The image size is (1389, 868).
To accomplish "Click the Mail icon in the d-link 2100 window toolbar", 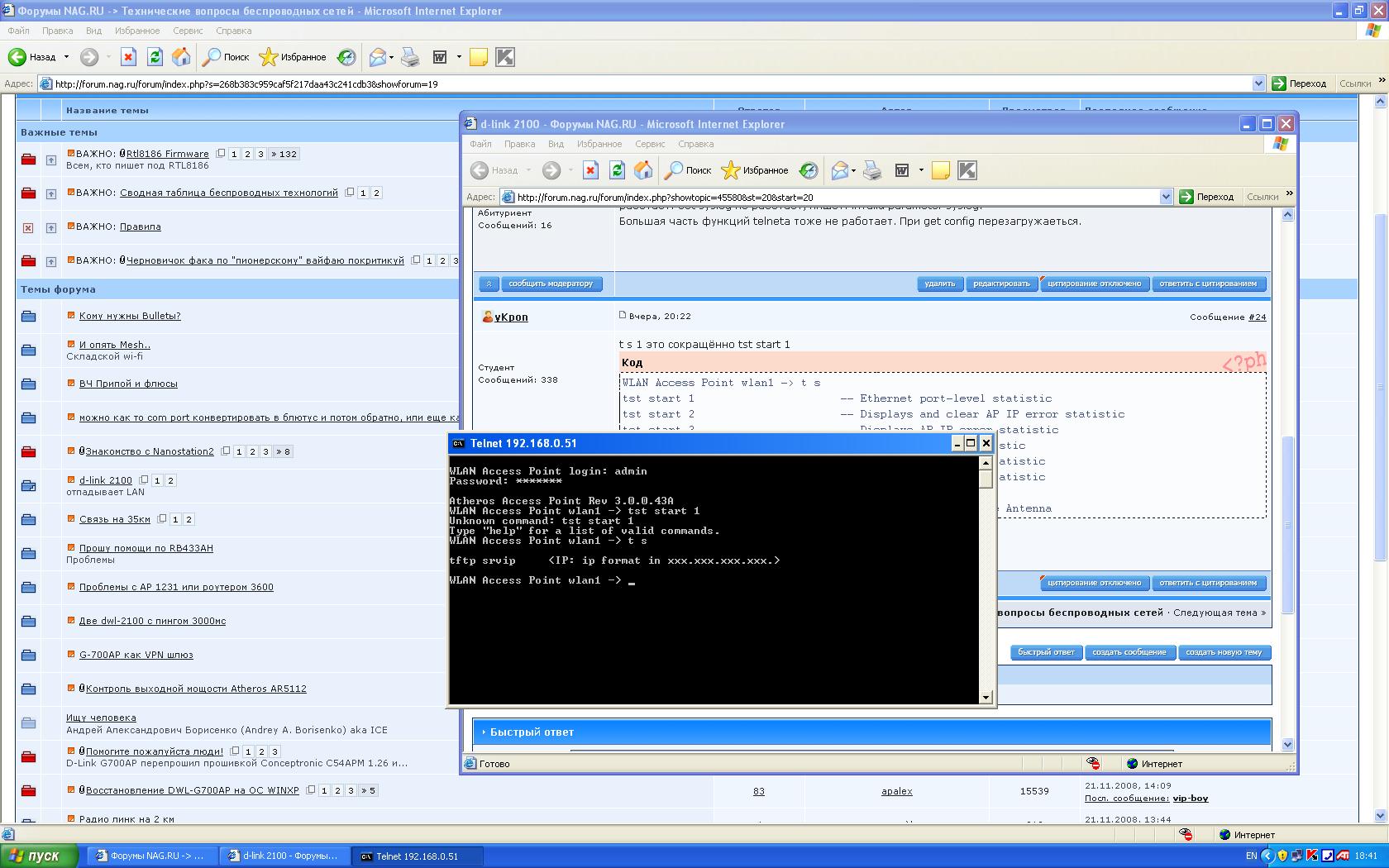I will pyautogui.click(x=840, y=170).
